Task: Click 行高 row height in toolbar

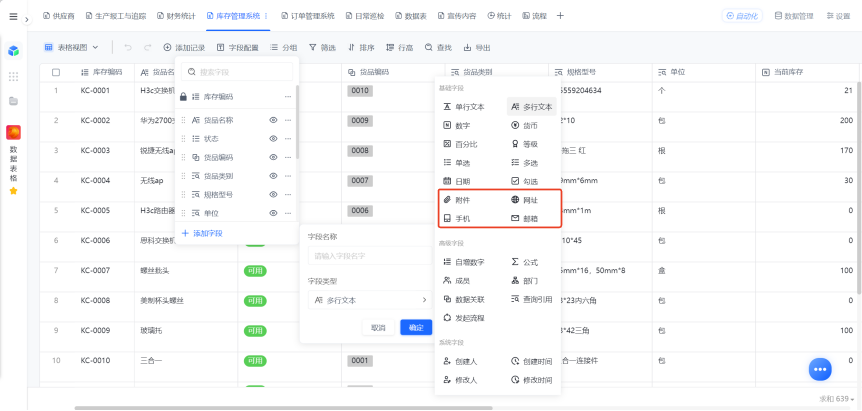Action: (x=400, y=48)
